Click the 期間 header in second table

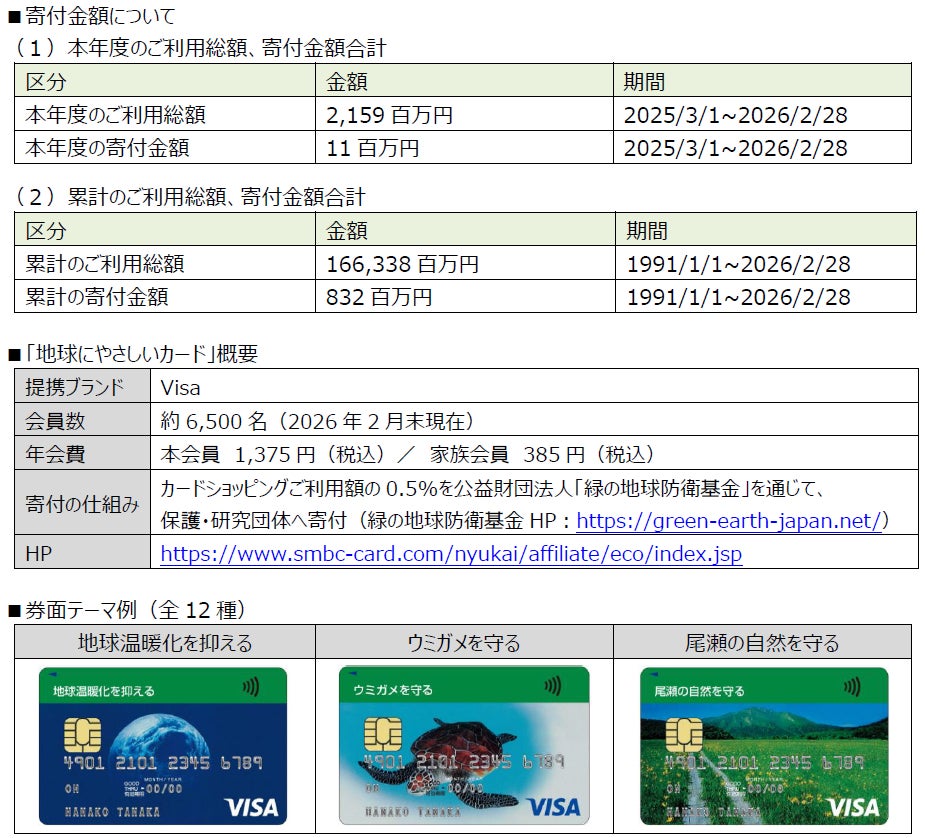tap(765, 230)
